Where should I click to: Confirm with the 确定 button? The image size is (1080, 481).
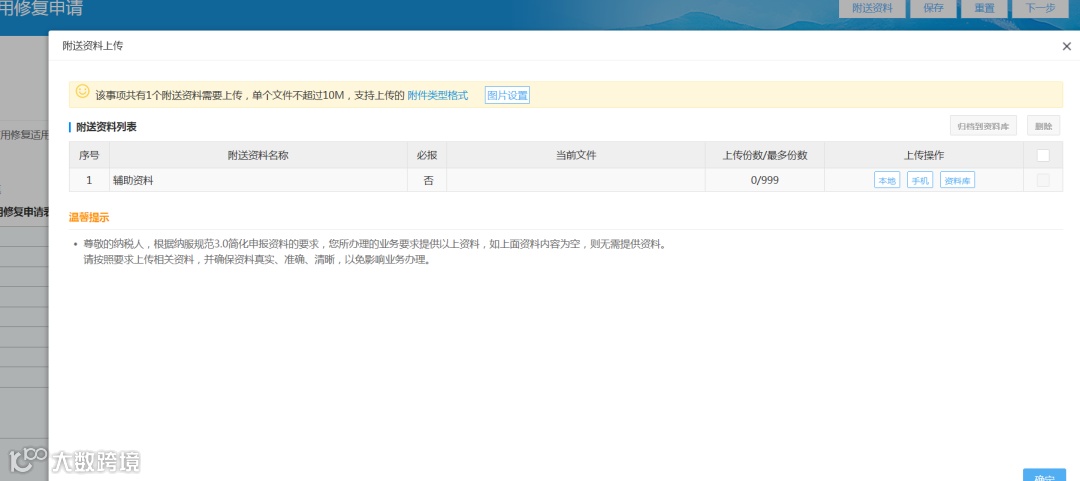pos(1044,475)
